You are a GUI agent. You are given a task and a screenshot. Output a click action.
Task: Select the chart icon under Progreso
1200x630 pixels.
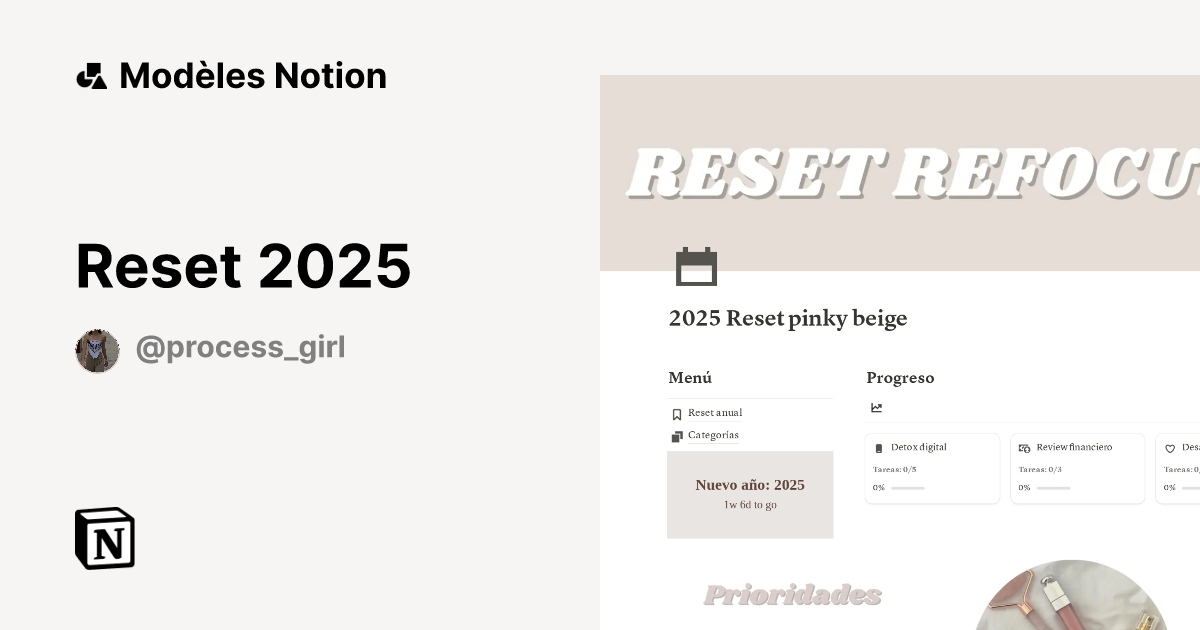pyautogui.click(x=876, y=407)
